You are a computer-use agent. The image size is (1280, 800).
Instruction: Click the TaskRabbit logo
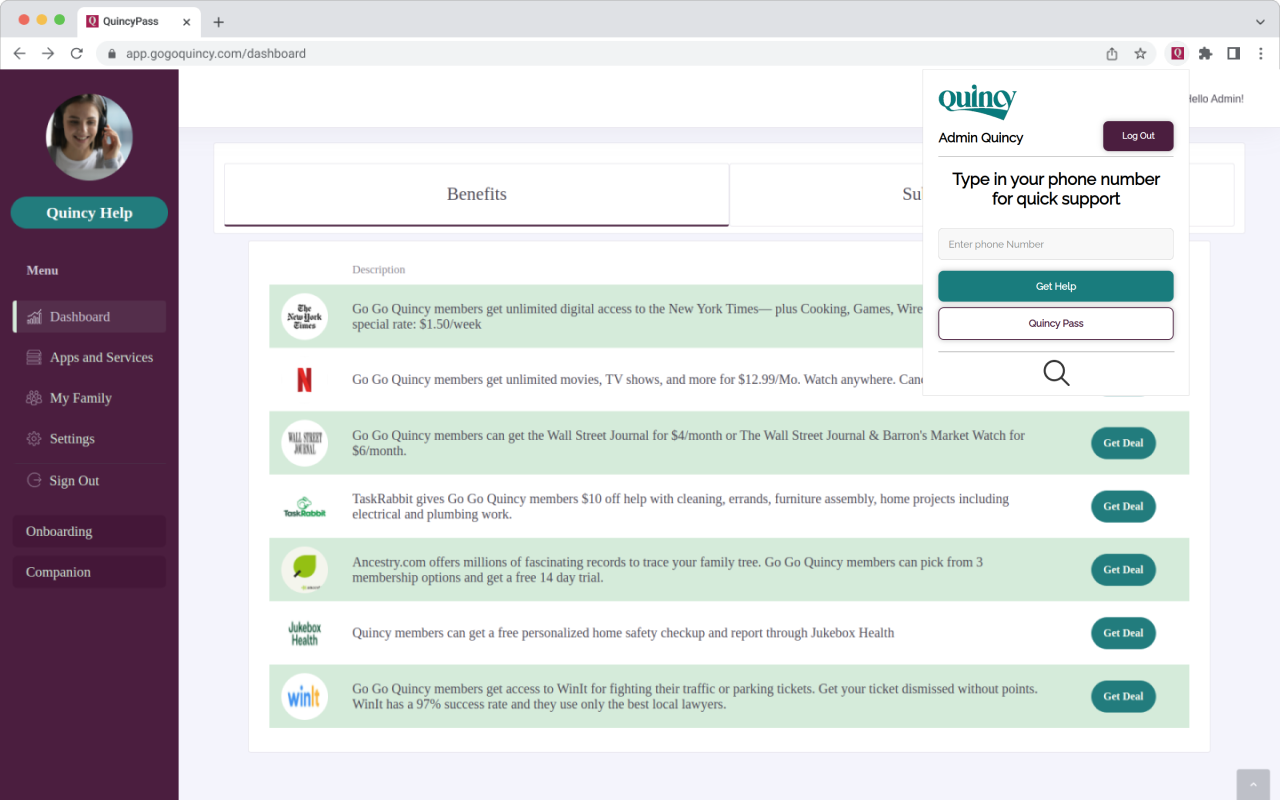pos(304,507)
